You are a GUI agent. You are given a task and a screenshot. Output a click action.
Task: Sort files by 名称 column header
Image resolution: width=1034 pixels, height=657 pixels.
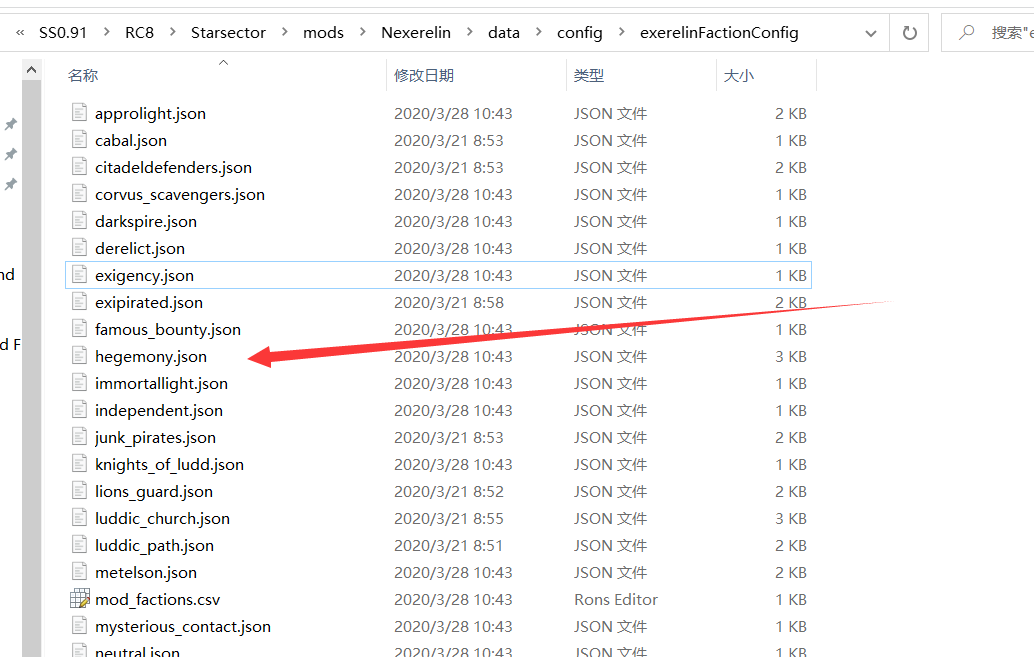pos(83,75)
